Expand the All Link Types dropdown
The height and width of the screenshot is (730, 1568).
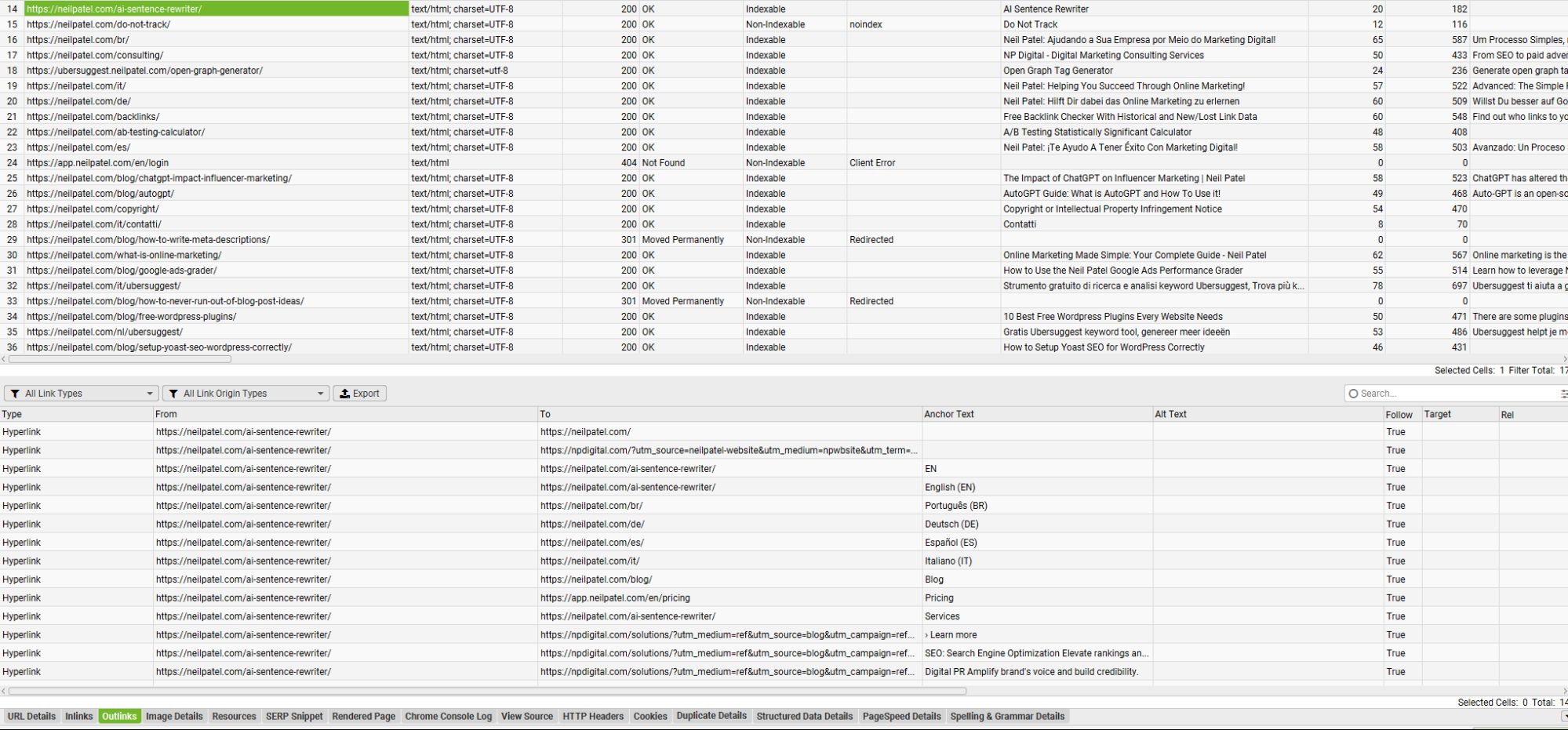point(149,393)
